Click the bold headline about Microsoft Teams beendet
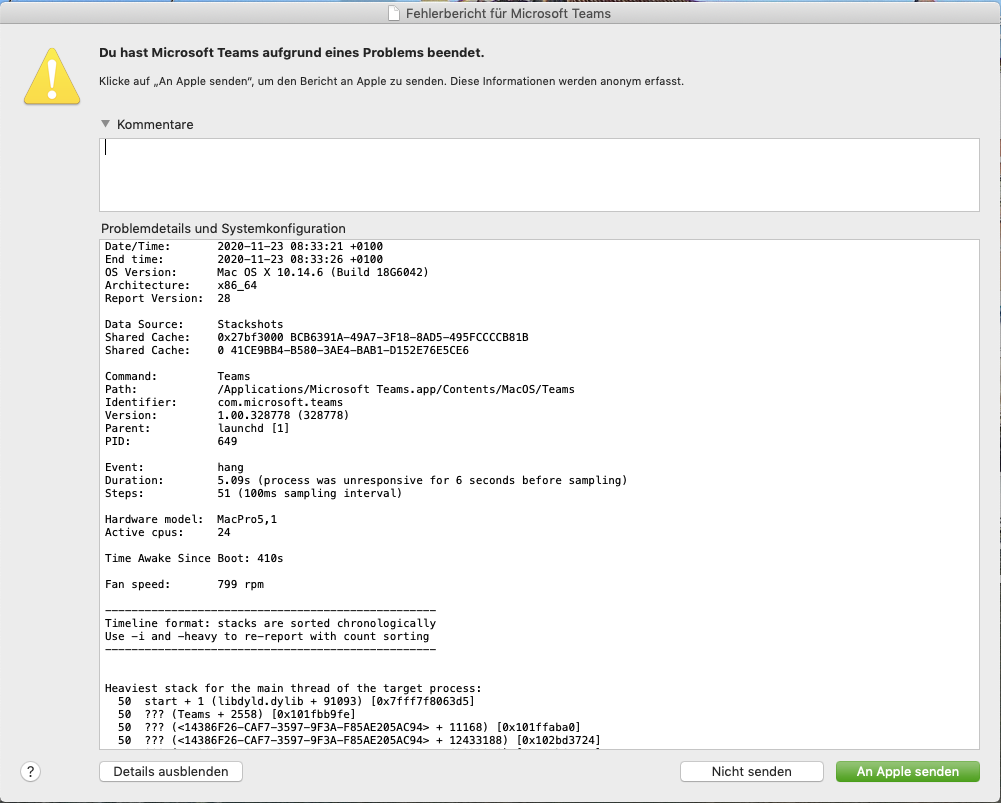 [x=292, y=53]
